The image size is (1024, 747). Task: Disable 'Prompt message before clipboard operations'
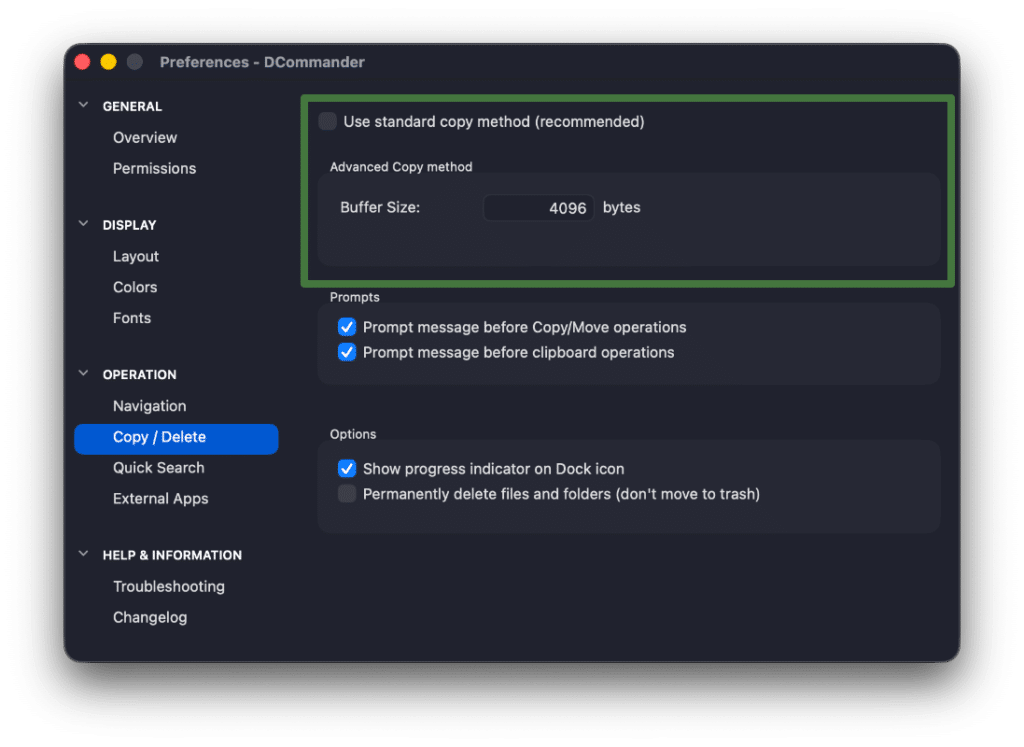click(347, 352)
